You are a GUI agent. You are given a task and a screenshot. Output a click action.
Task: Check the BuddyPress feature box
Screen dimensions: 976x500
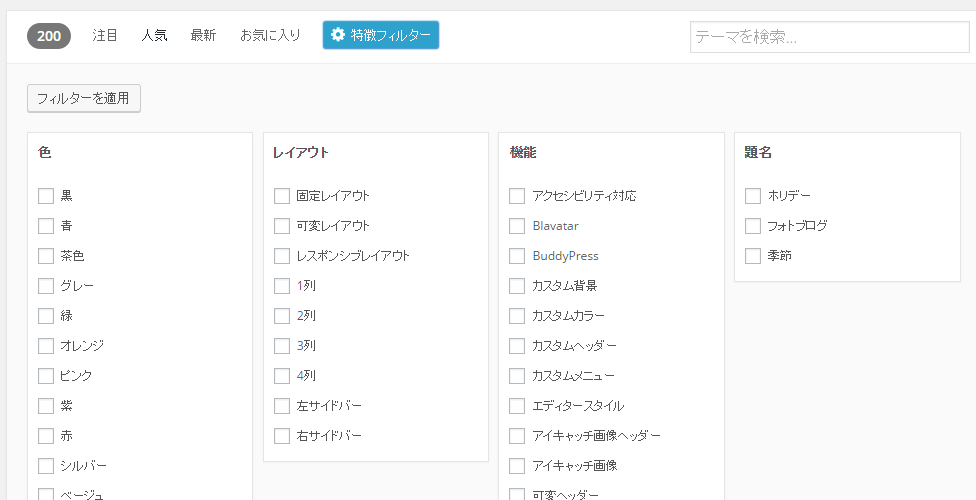tap(517, 256)
